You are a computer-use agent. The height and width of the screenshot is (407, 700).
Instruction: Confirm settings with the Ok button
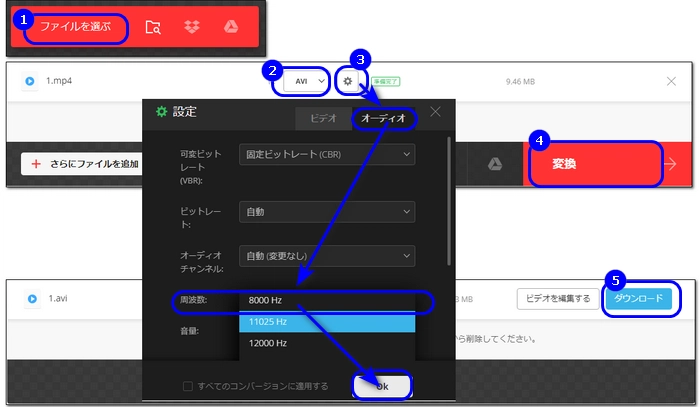pos(382,386)
